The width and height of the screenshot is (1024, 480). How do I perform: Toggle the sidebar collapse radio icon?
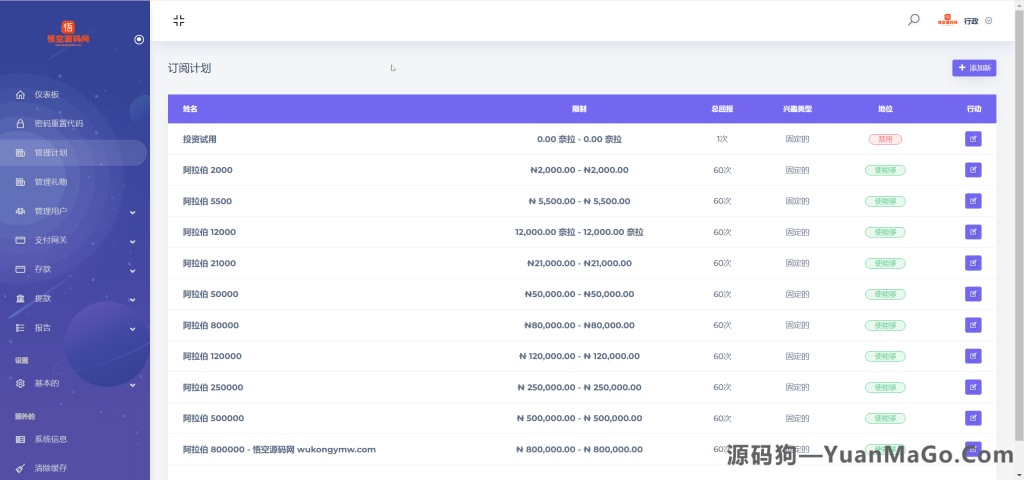click(139, 39)
